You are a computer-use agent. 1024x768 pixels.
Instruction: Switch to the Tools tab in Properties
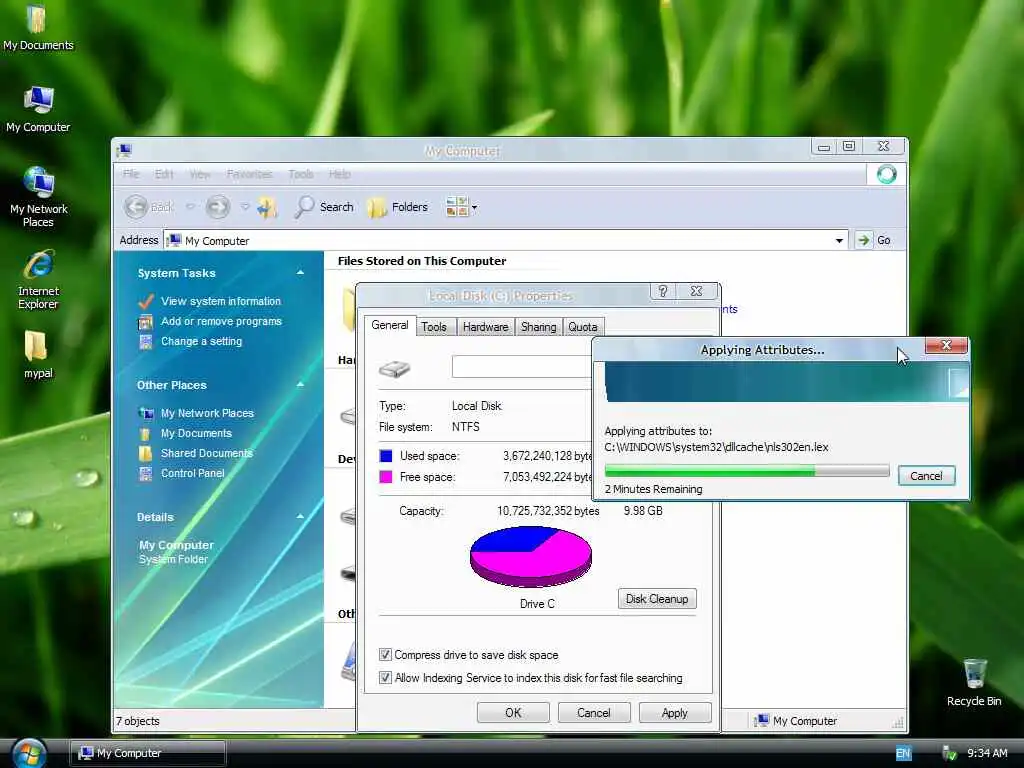(434, 327)
